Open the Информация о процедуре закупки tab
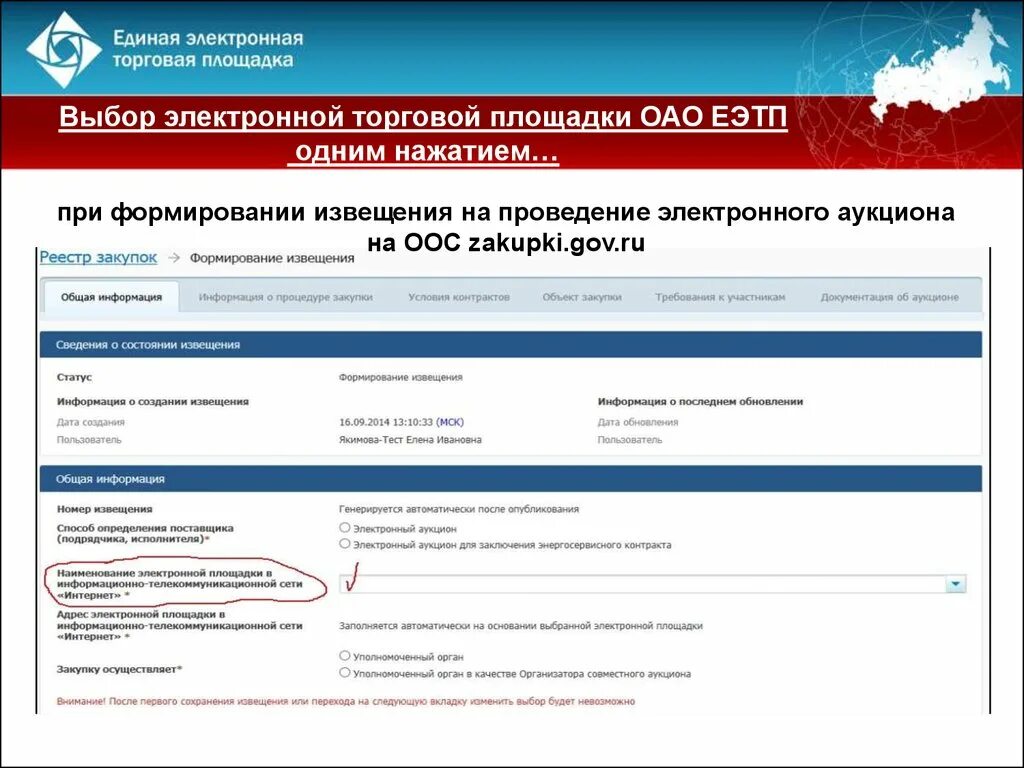1024x768 pixels. pyautogui.click(x=285, y=297)
